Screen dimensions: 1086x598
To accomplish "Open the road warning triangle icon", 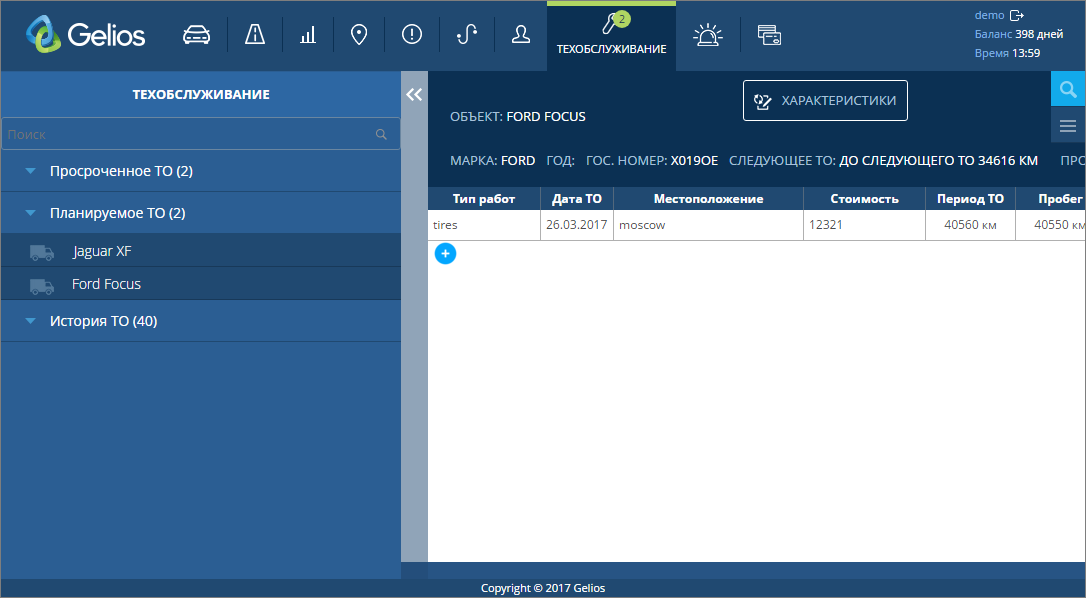I will [x=255, y=35].
